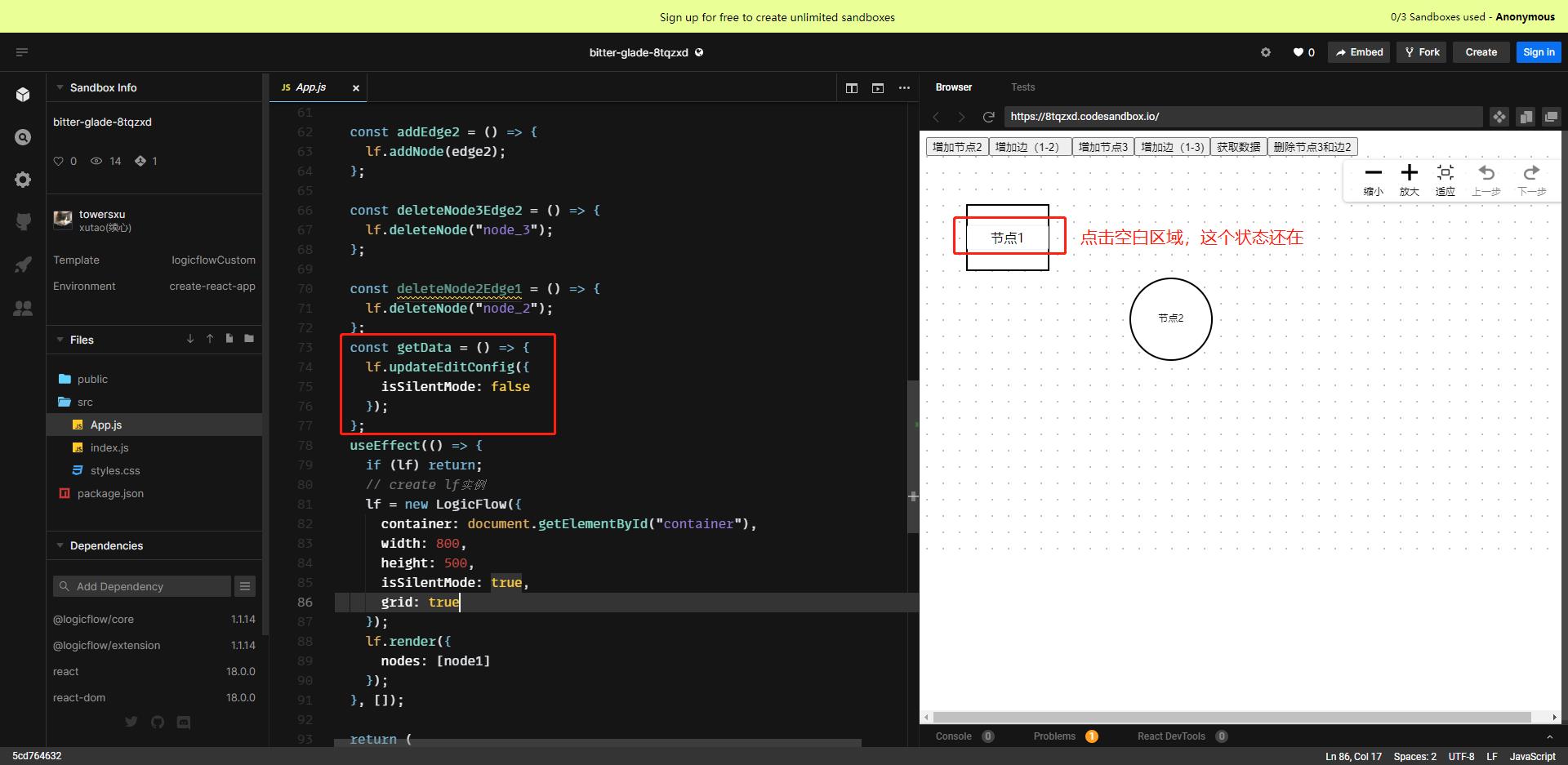
Task: Select the App.js editor tab
Action: [x=311, y=87]
